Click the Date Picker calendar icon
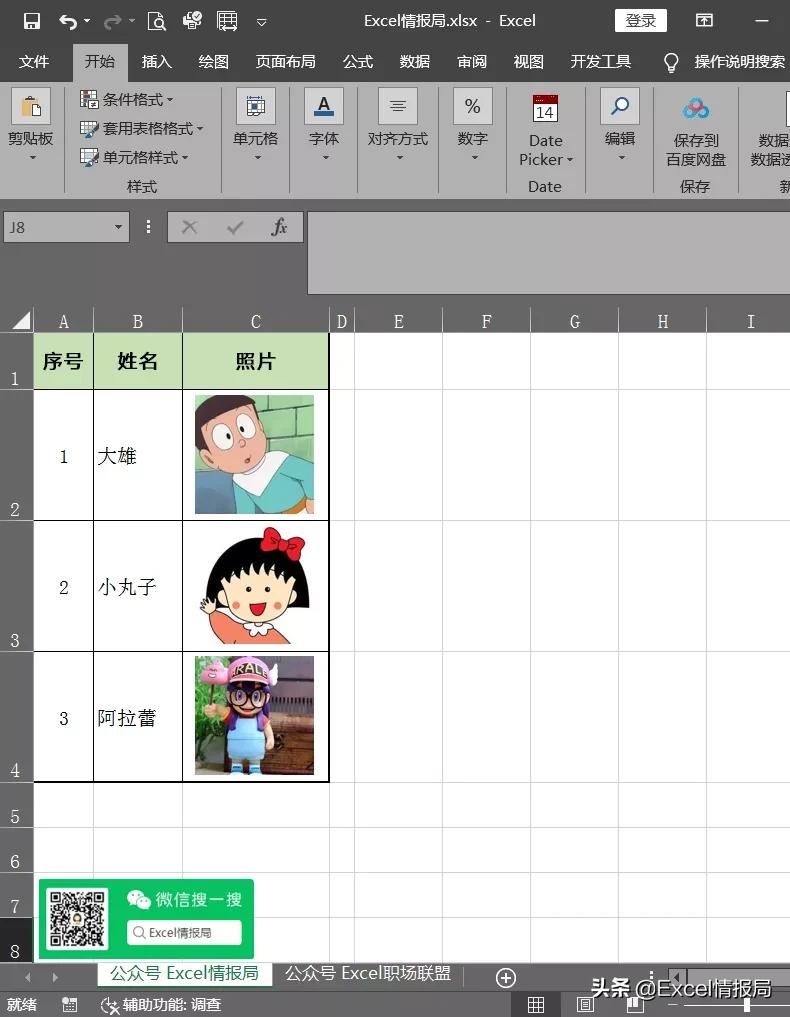Viewport: 790px width, 1017px height. pos(545,109)
